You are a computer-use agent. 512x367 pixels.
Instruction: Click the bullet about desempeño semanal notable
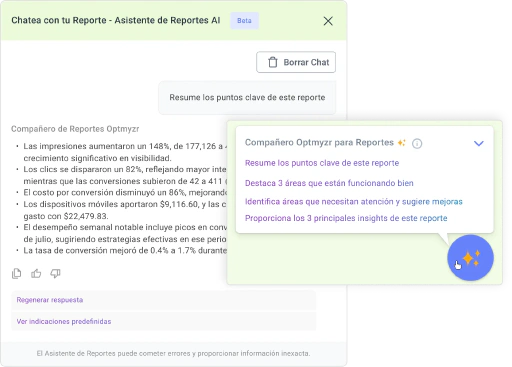tap(122, 233)
